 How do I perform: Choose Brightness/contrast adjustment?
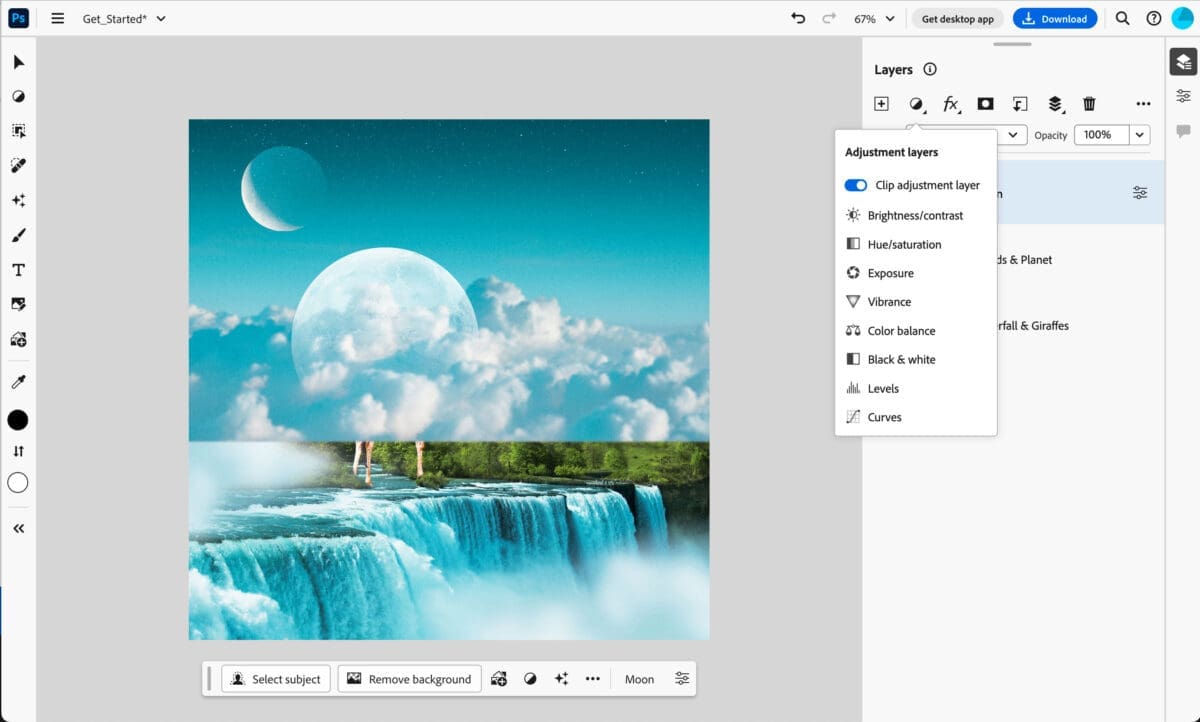pos(915,215)
